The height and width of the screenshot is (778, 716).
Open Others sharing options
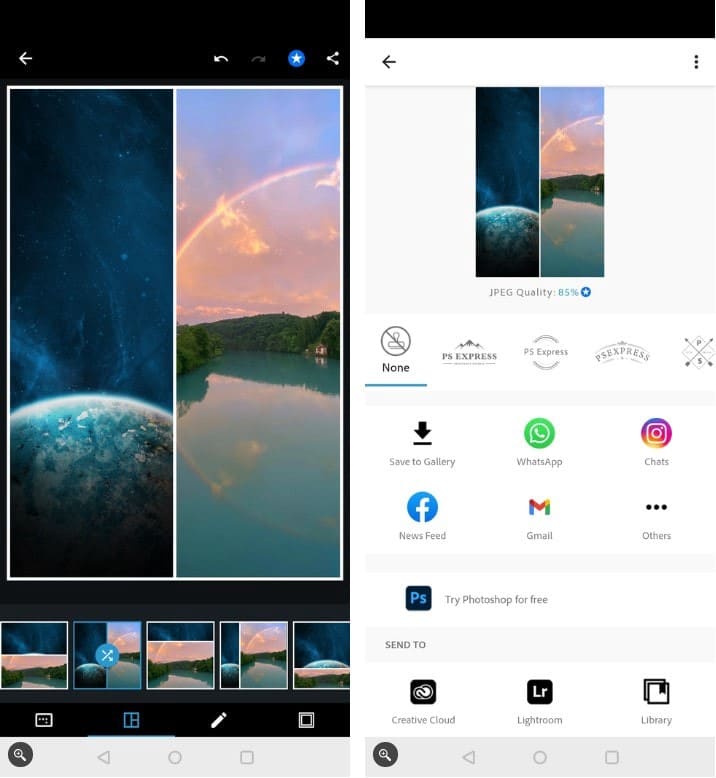656,518
